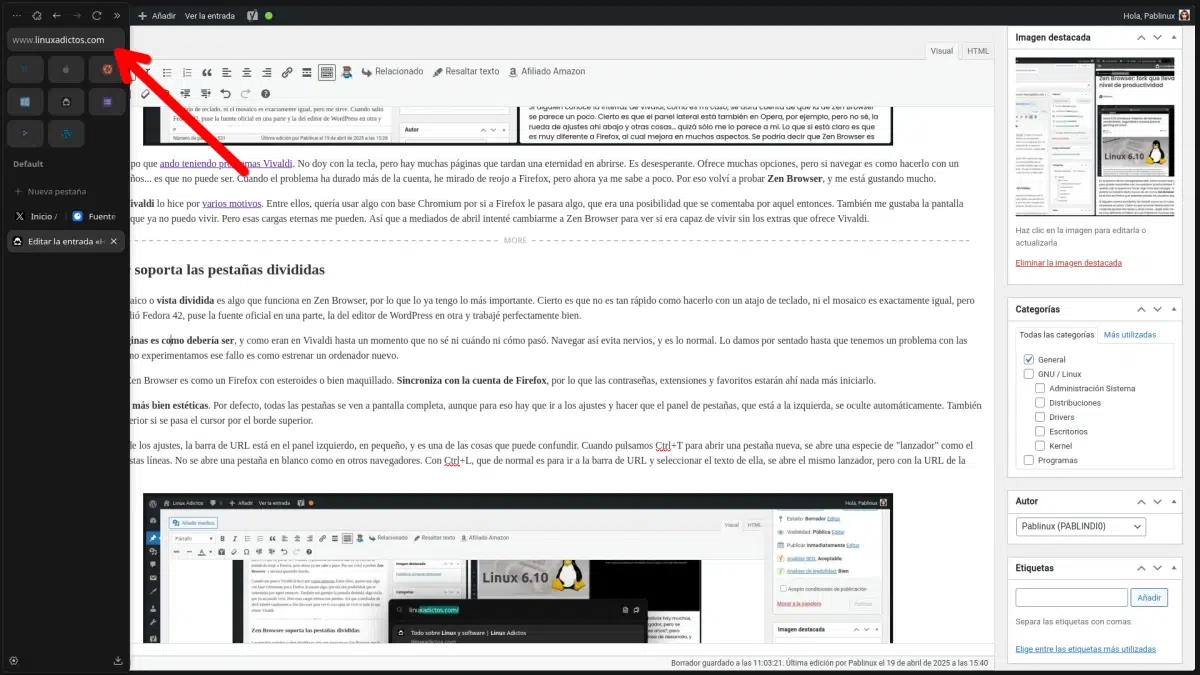Open the Windows logo pinned essential tile
The image size is (1200, 675).
(x=25, y=101)
